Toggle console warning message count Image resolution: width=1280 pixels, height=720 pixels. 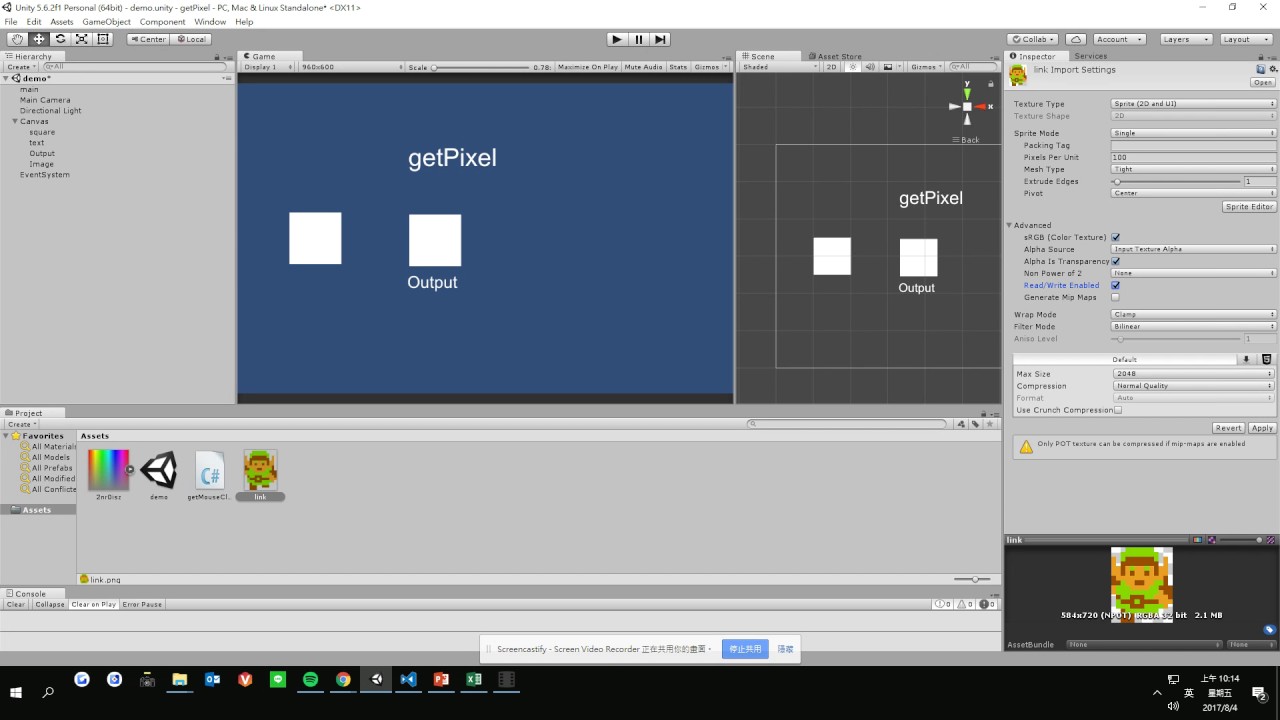pyautogui.click(x=965, y=604)
